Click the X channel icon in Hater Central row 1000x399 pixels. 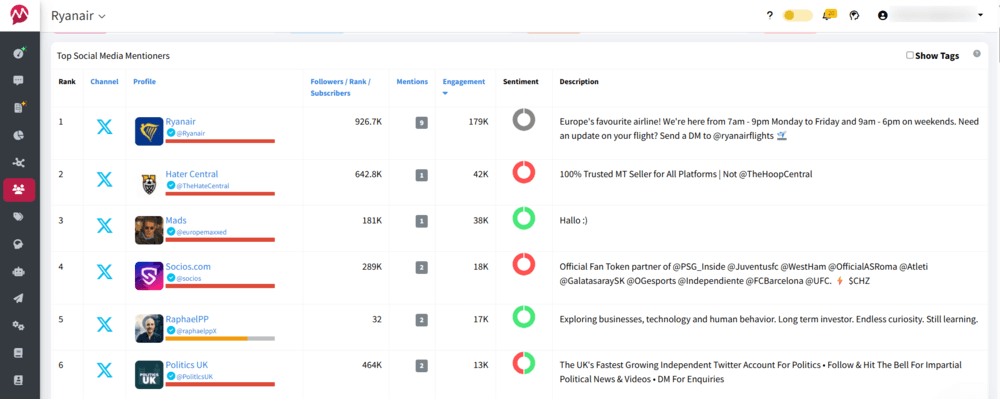pos(104,180)
